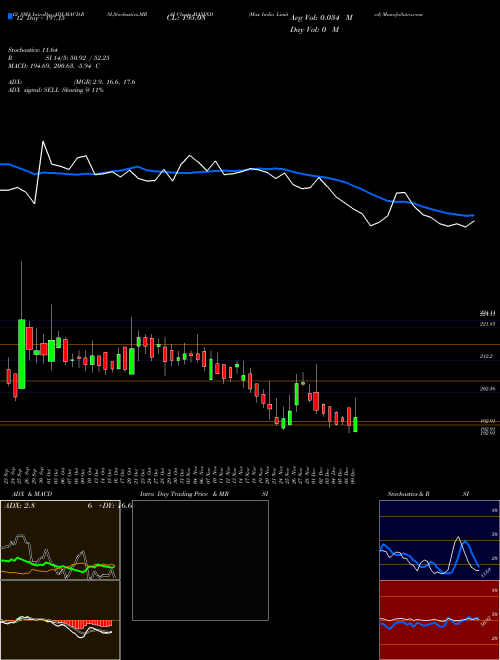Image resolution: width=500 pixels, height=660 pixels.
Task: Select 'Intra Day Trading Price & MR' title
Action: [185, 494]
